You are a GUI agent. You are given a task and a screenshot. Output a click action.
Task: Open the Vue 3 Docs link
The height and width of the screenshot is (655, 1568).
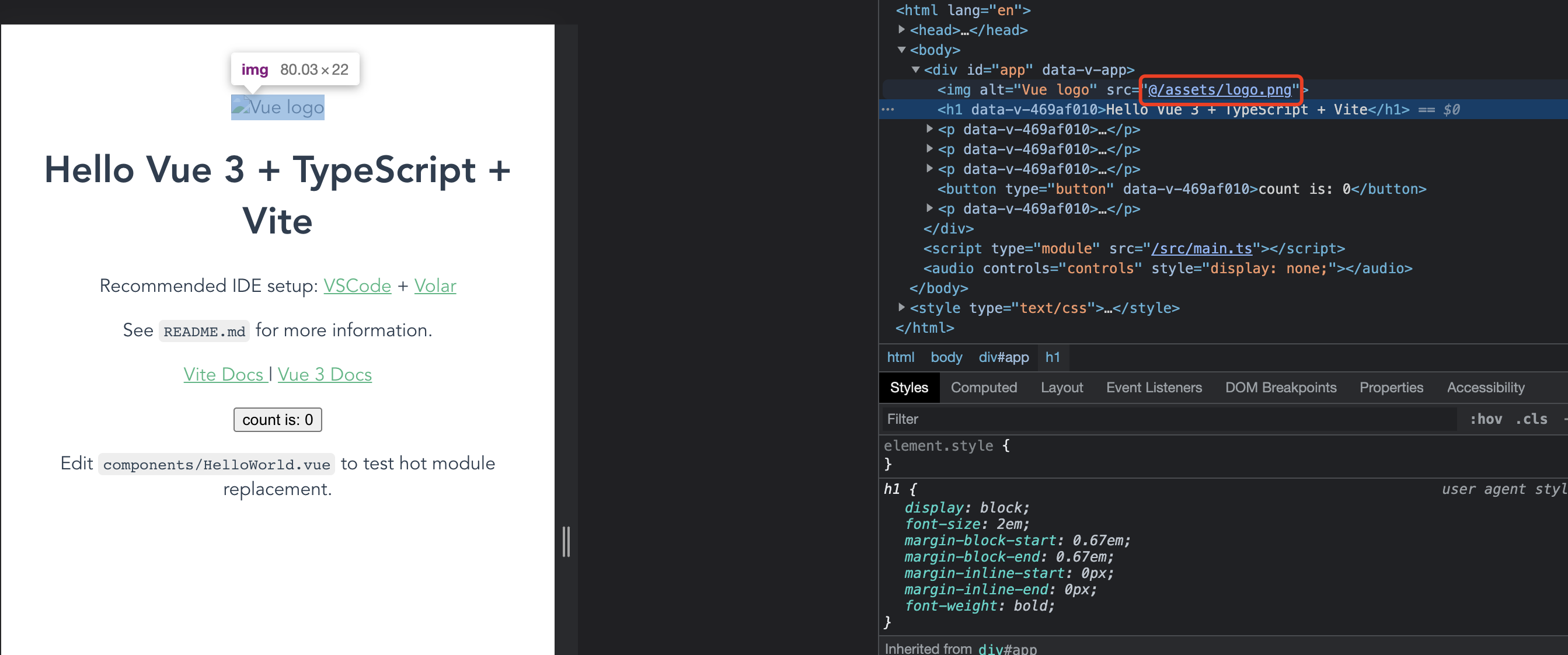[325, 374]
